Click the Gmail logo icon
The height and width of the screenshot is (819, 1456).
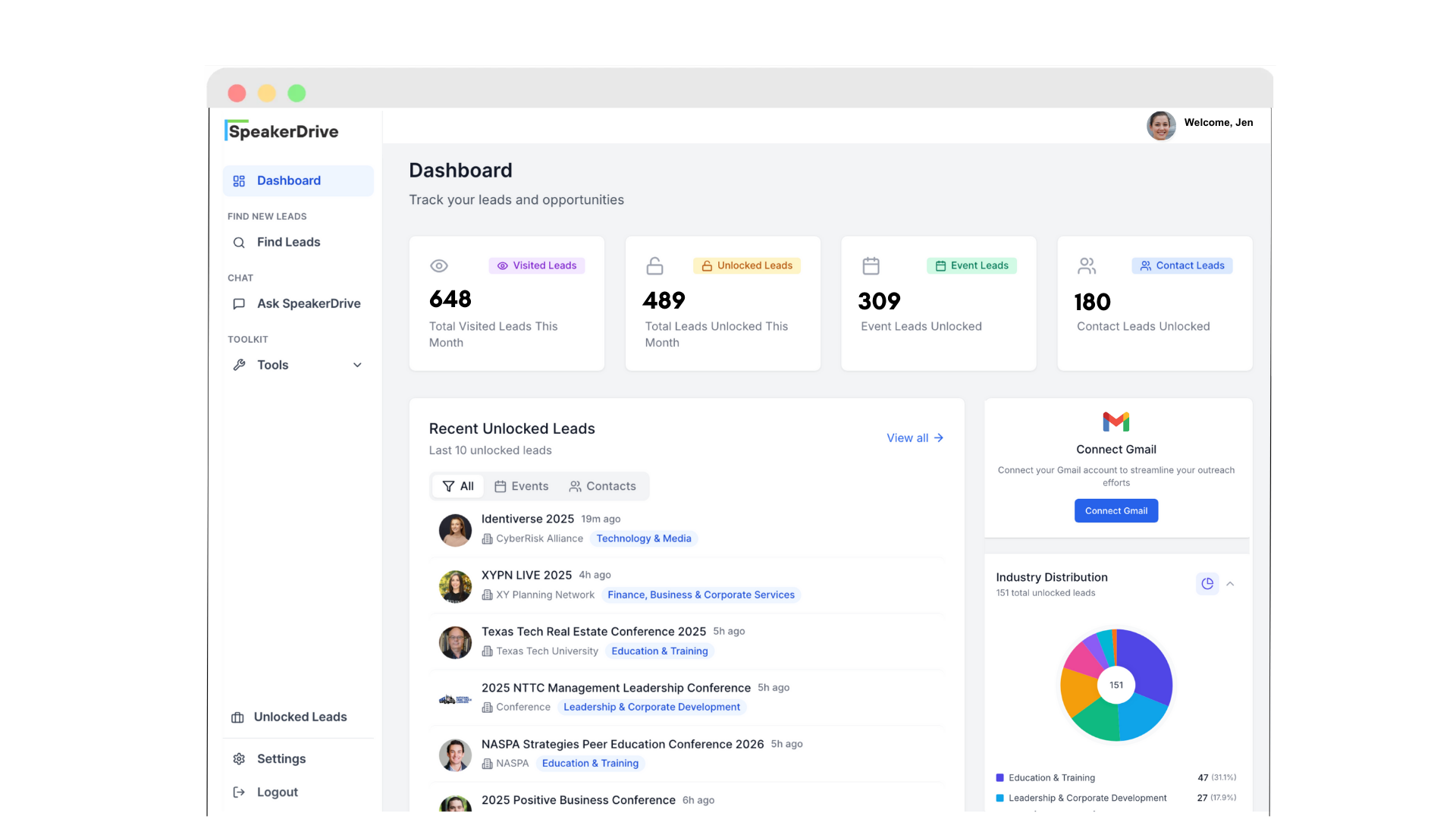click(1116, 422)
